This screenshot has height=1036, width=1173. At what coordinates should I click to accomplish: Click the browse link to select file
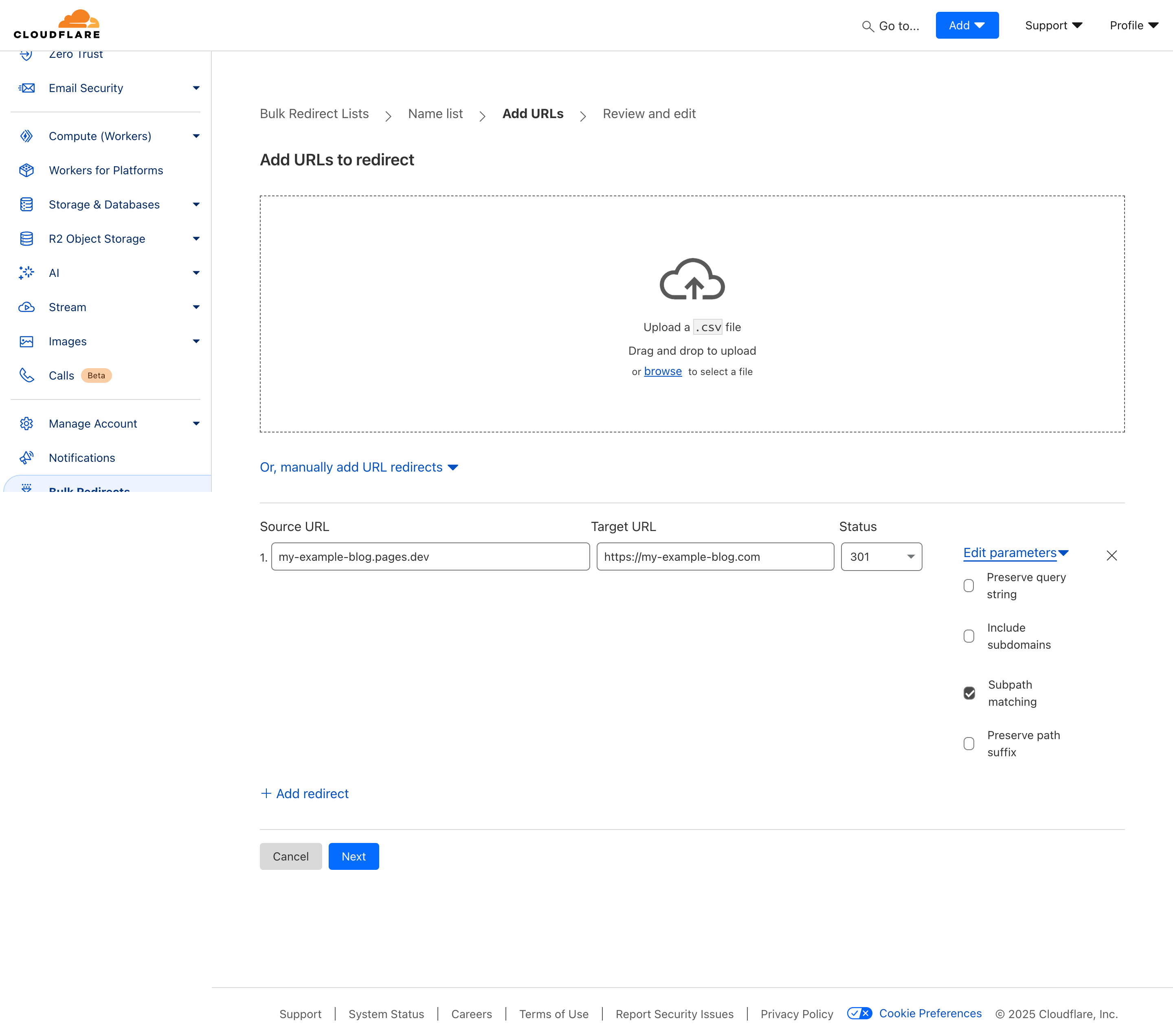click(663, 371)
